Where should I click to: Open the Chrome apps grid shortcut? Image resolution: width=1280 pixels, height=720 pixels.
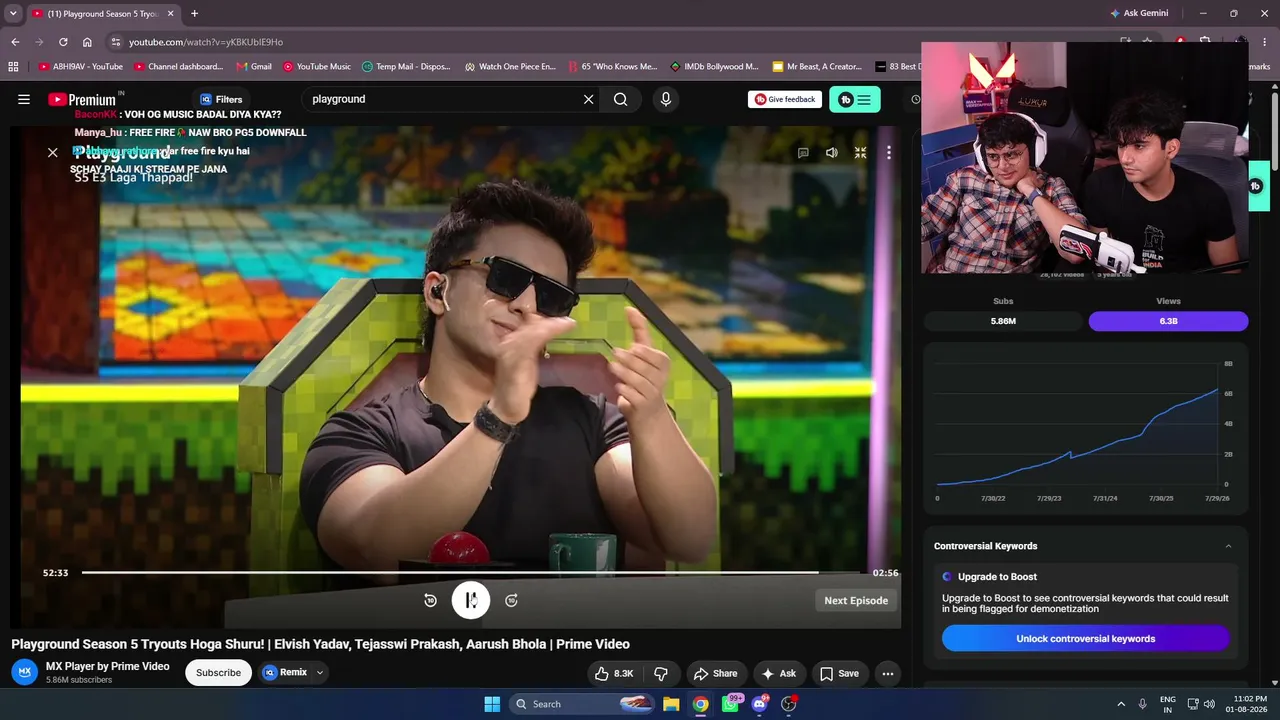pos(13,67)
